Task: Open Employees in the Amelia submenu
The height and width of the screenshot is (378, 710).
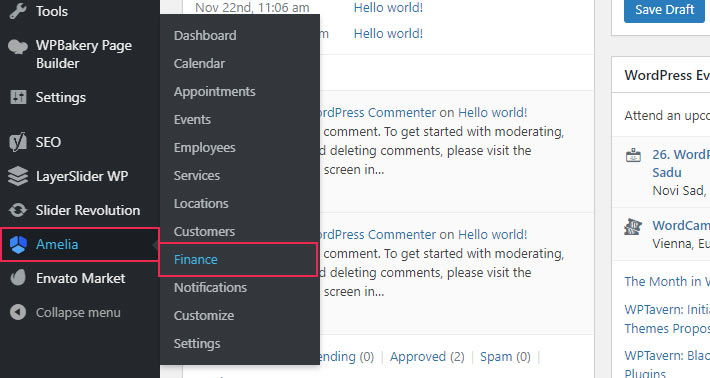Action: click(x=205, y=148)
